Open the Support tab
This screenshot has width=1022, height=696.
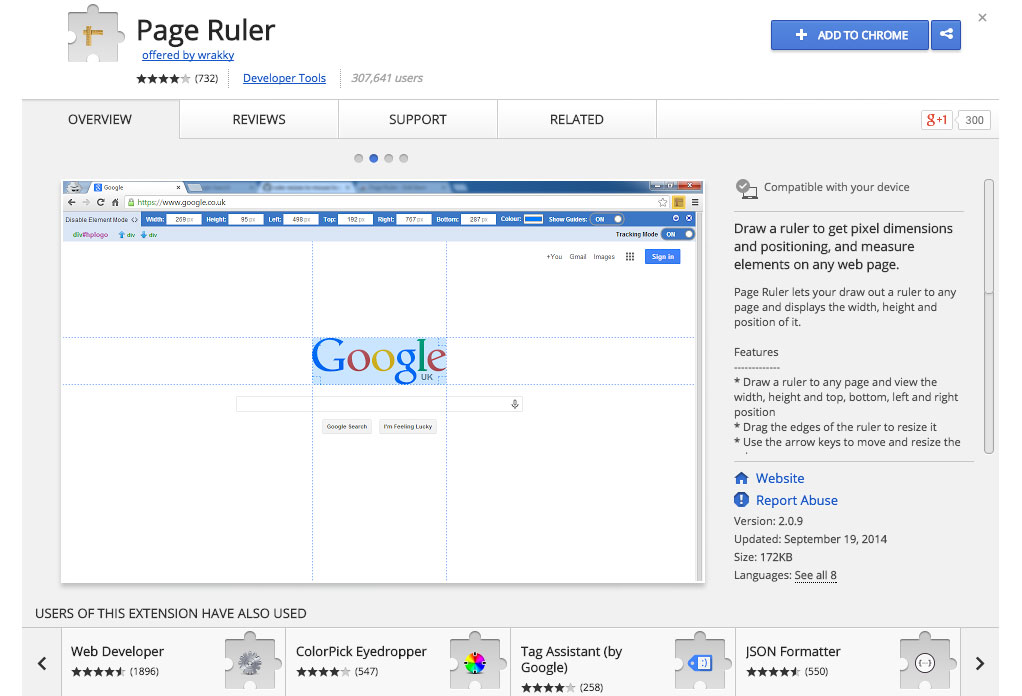click(x=418, y=119)
